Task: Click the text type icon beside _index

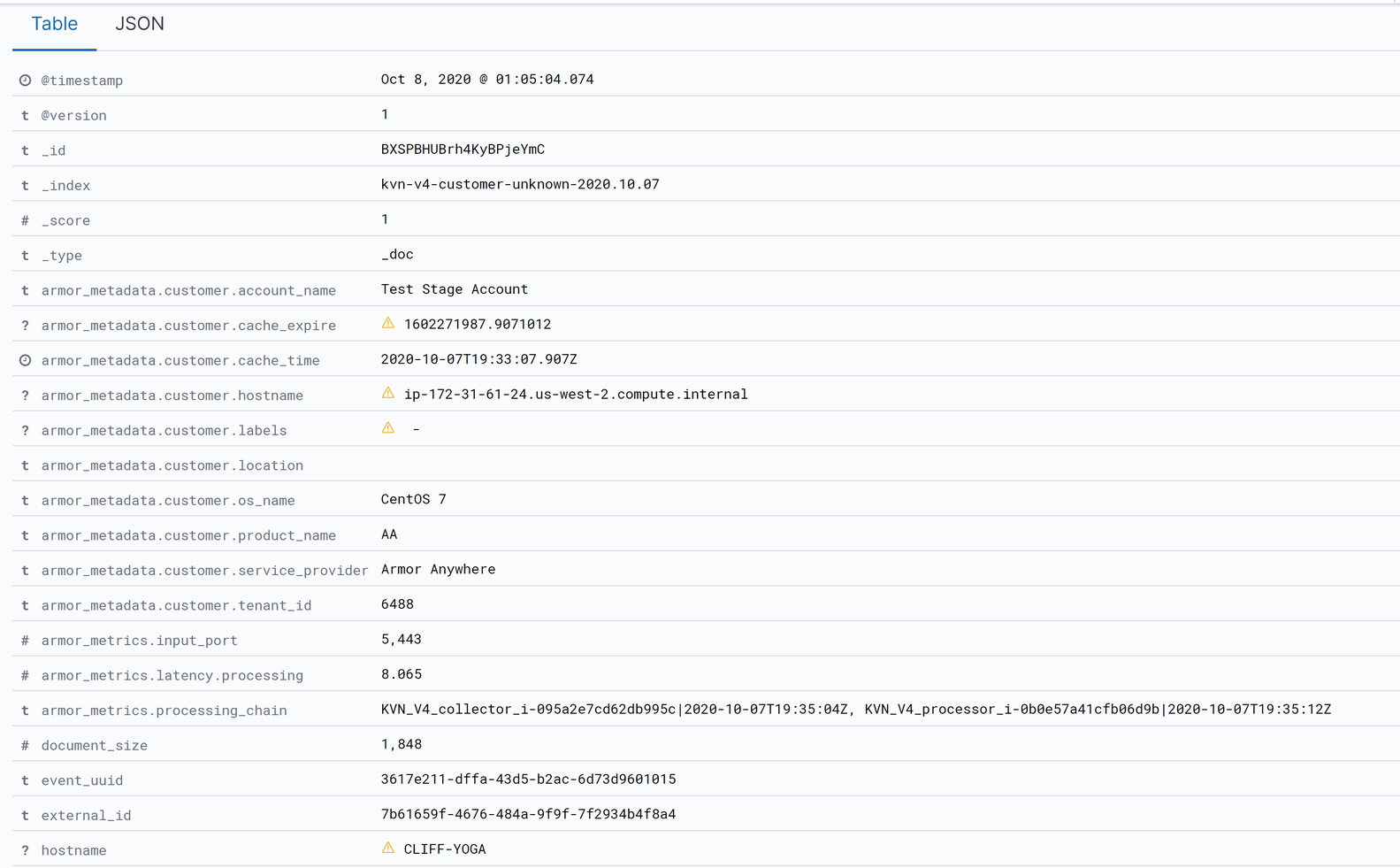Action: coord(26,186)
